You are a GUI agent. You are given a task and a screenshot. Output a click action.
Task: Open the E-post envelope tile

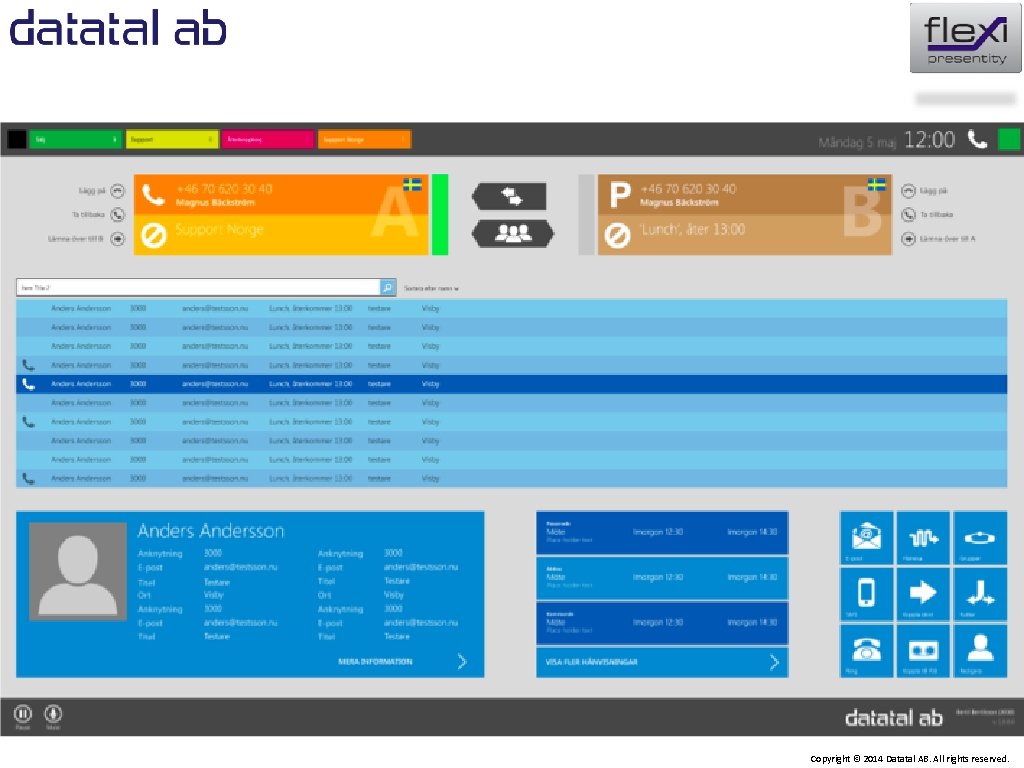[866, 538]
